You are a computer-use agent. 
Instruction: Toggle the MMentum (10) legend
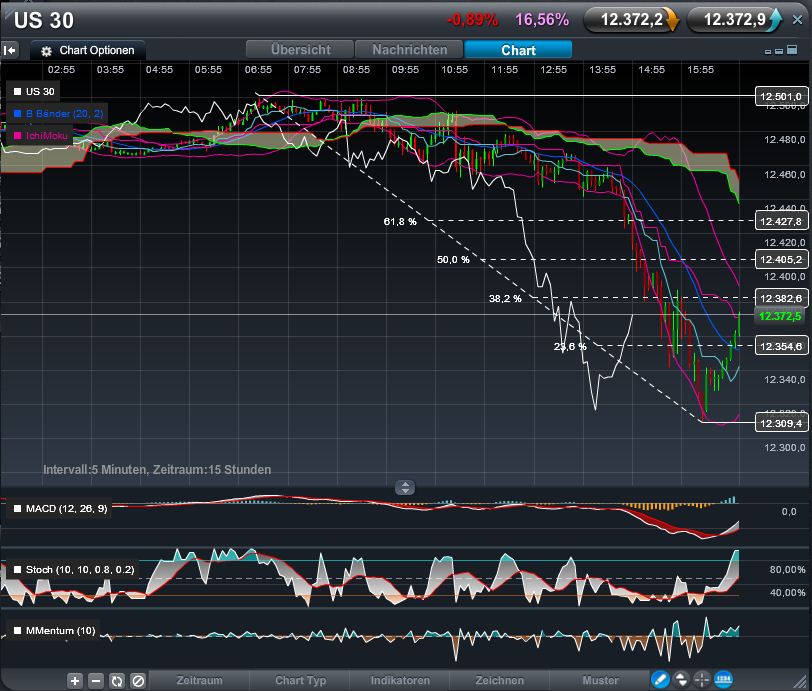click(x=54, y=631)
